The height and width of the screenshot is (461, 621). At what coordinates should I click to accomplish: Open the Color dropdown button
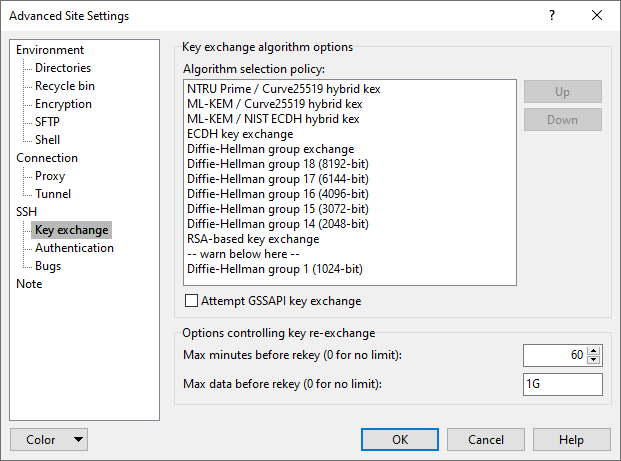(49, 440)
